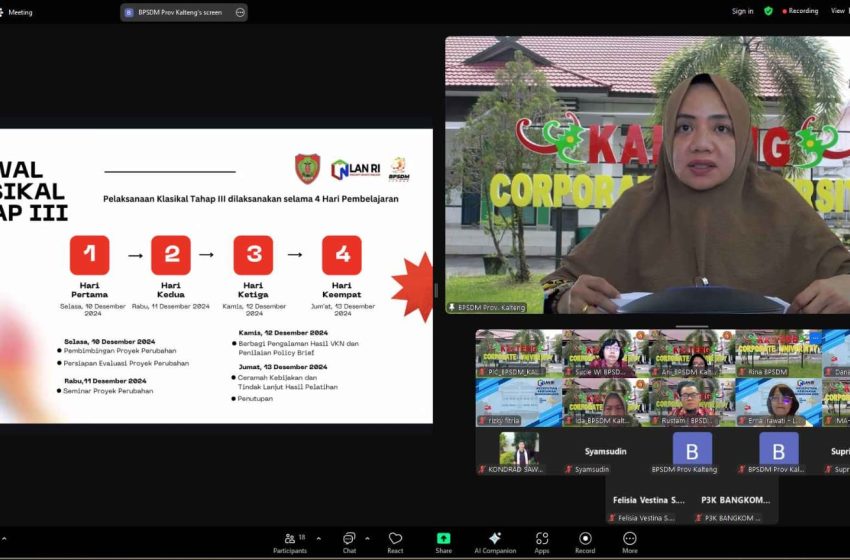Click 'Ceramah Kebijakan dan' bullet text
Viewport: 850px width, 560px height.
(x=278, y=377)
